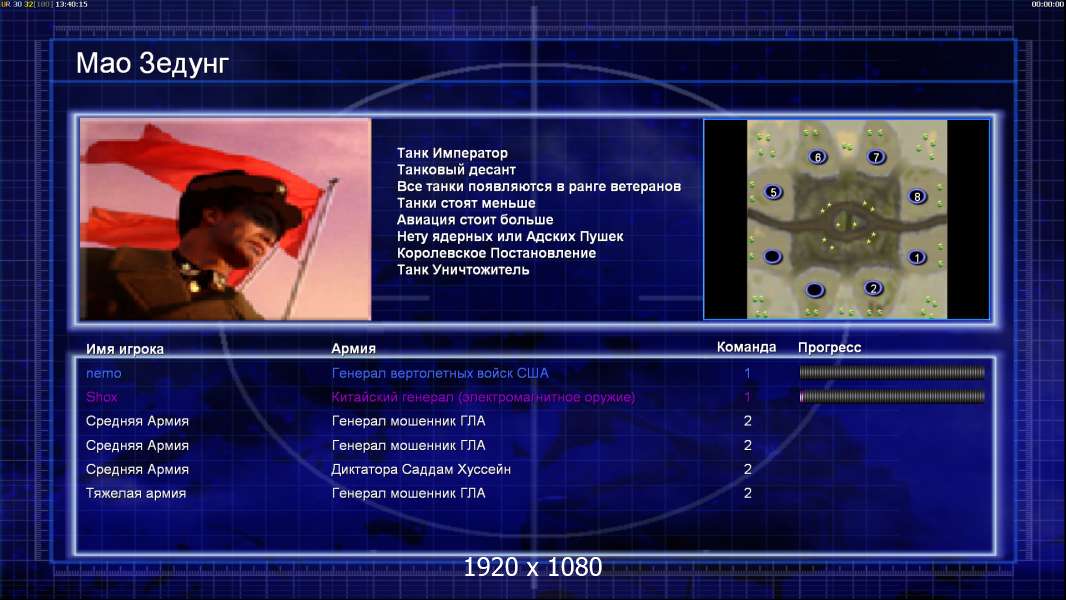Click team number 2 in Саддам Хуссейн row

pyautogui.click(x=748, y=469)
